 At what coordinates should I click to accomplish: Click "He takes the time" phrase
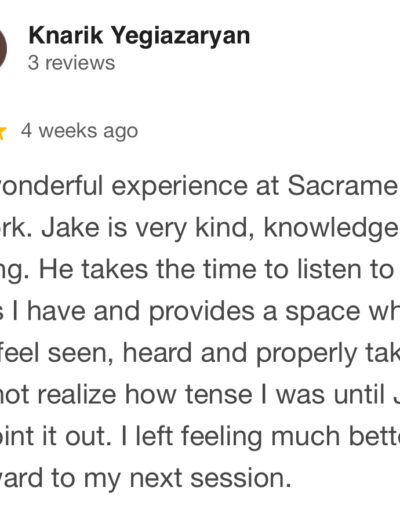point(117,270)
